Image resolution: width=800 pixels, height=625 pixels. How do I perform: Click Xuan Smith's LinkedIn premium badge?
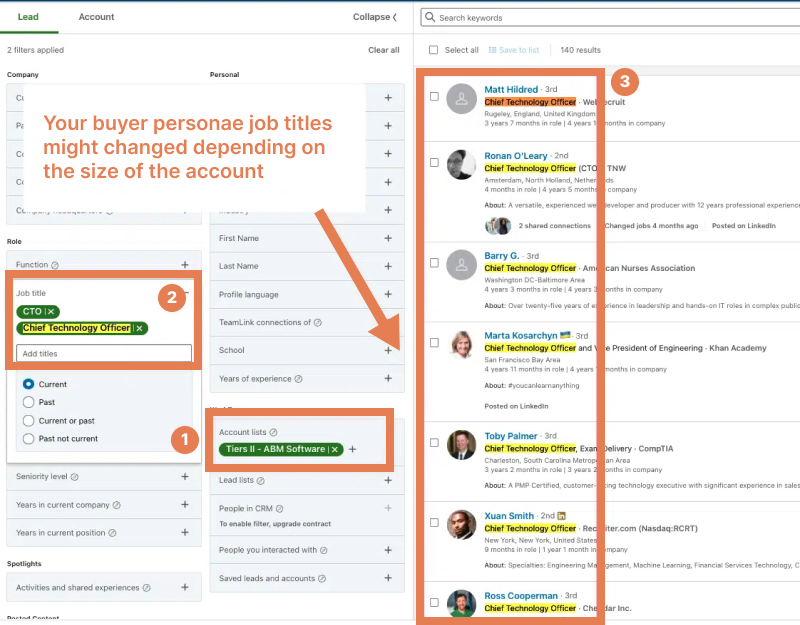[x=562, y=516]
